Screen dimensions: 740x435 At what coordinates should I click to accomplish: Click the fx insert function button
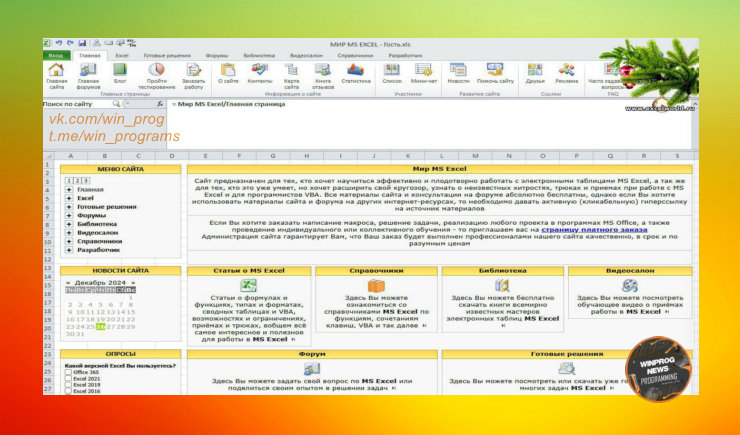160,103
